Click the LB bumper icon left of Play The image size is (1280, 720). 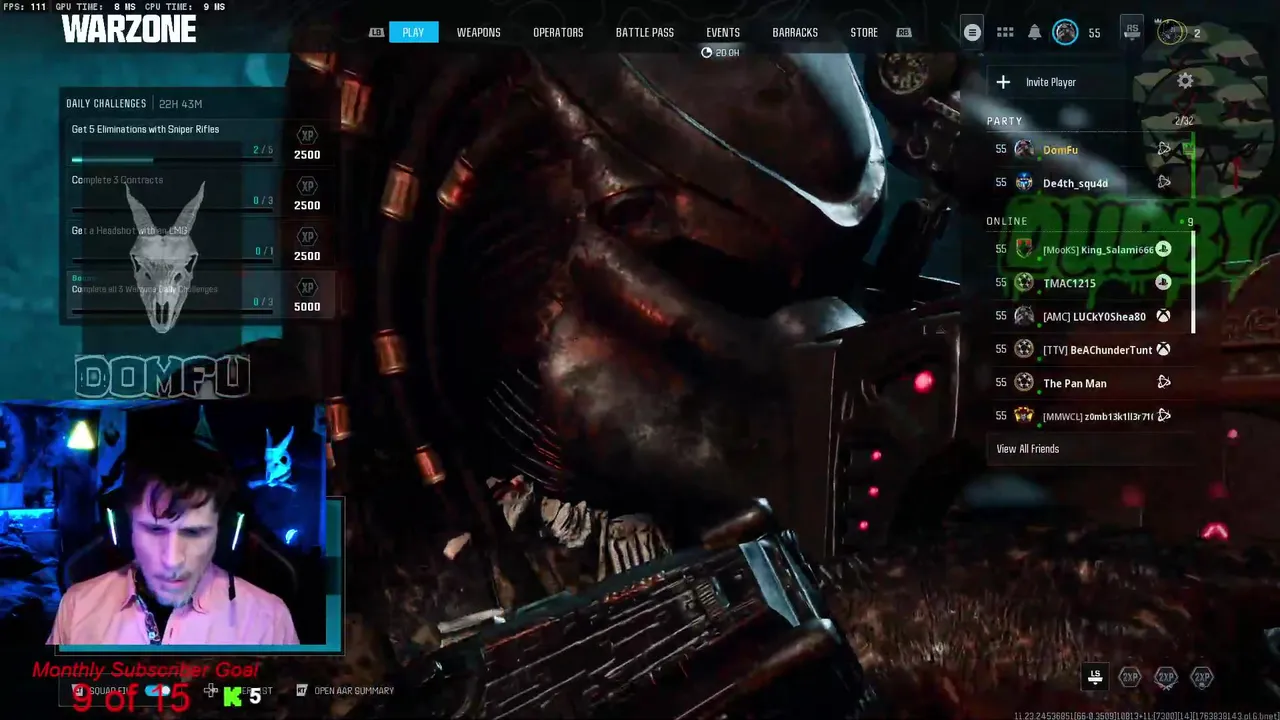pyautogui.click(x=376, y=32)
